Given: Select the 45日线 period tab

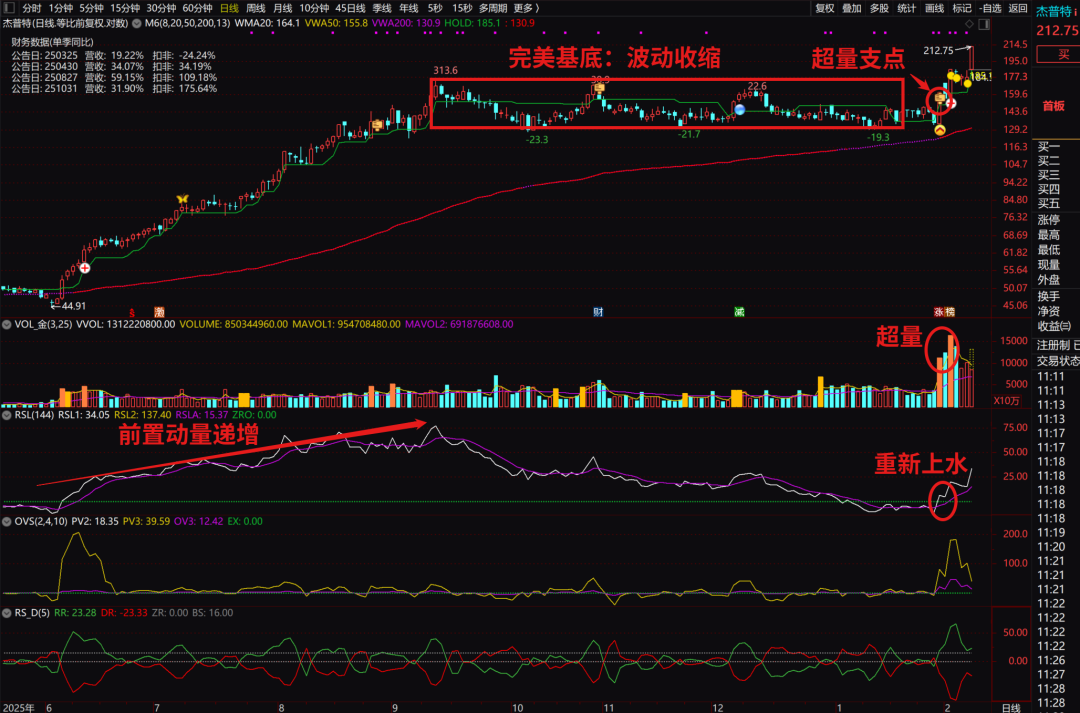Looking at the screenshot, I should click(x=351, y=8).
